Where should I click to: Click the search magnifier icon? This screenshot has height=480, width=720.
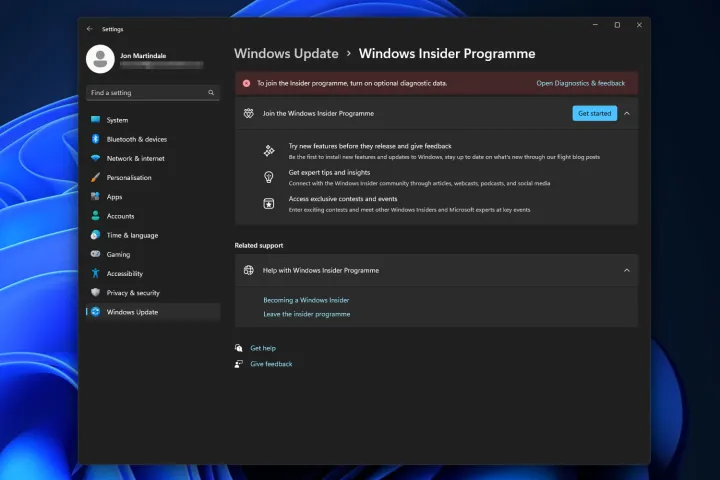click(211, 93)
